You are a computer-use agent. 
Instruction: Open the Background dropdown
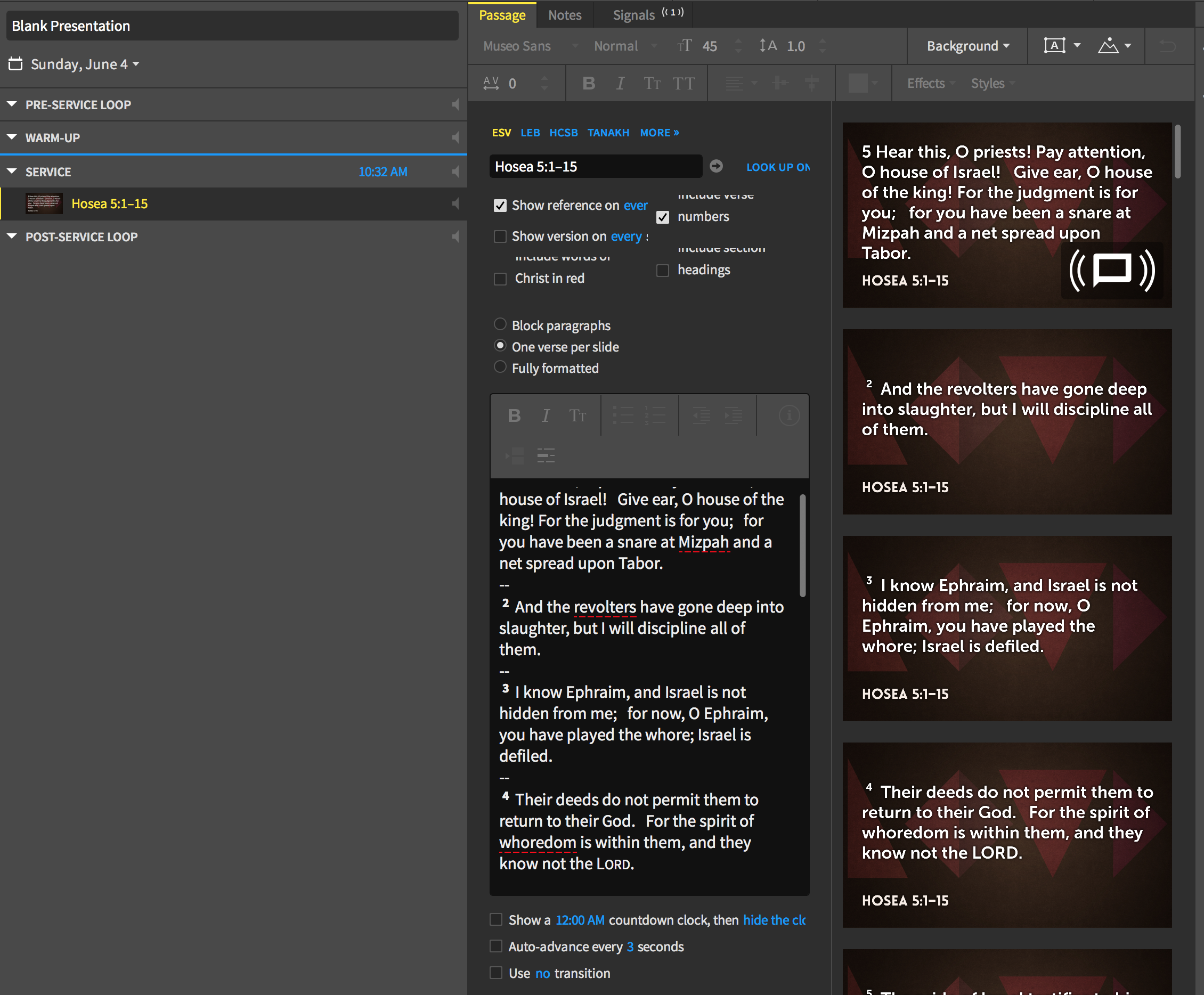point(967,46)
